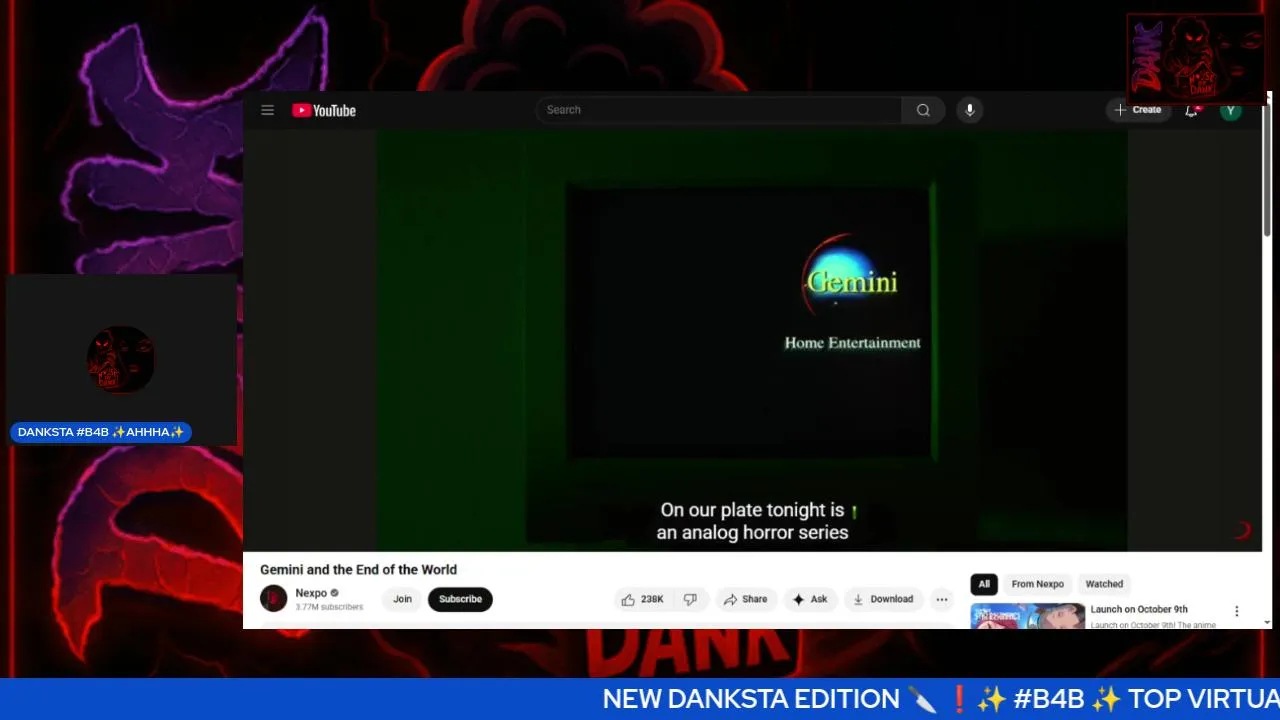The width and height of the screenshot is (1280, 720).
Task: Open the Nexpo channel avatar
Action: coord(273,599)
